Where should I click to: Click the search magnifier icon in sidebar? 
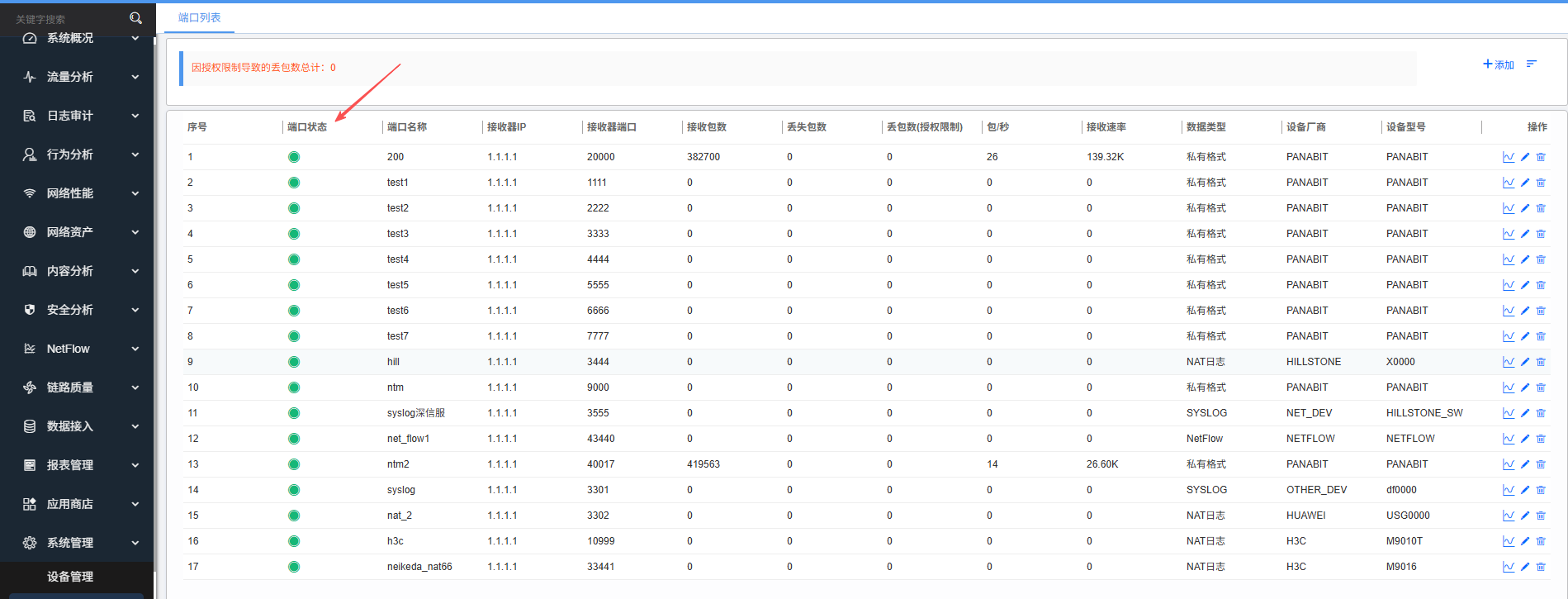click(x=136, y=18)
